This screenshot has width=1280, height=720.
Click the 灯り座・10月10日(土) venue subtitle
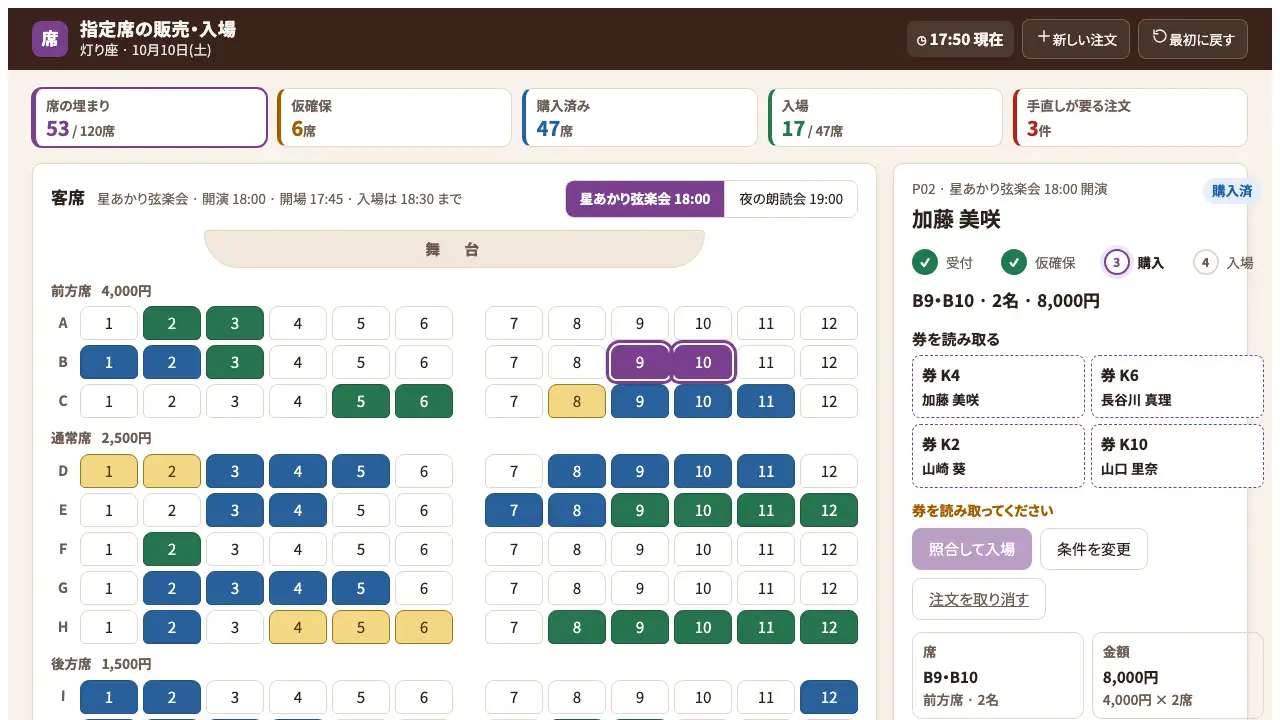(146, 51)
